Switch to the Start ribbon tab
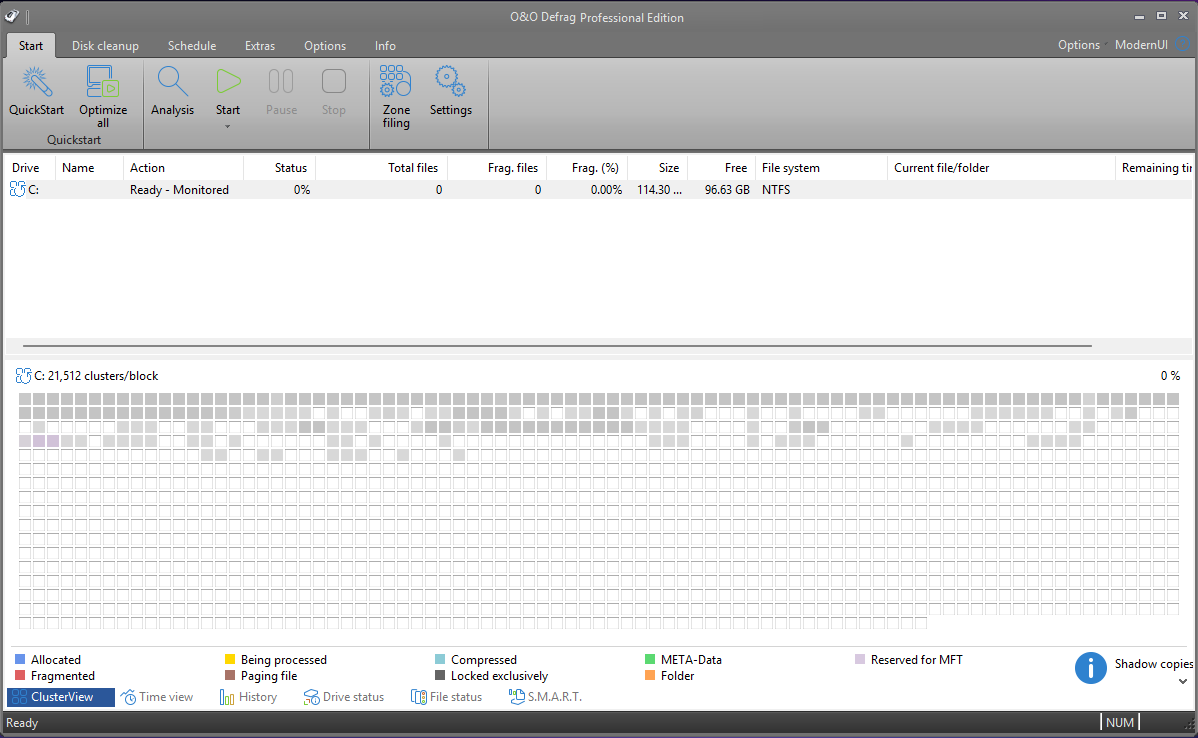 point(31,46)
